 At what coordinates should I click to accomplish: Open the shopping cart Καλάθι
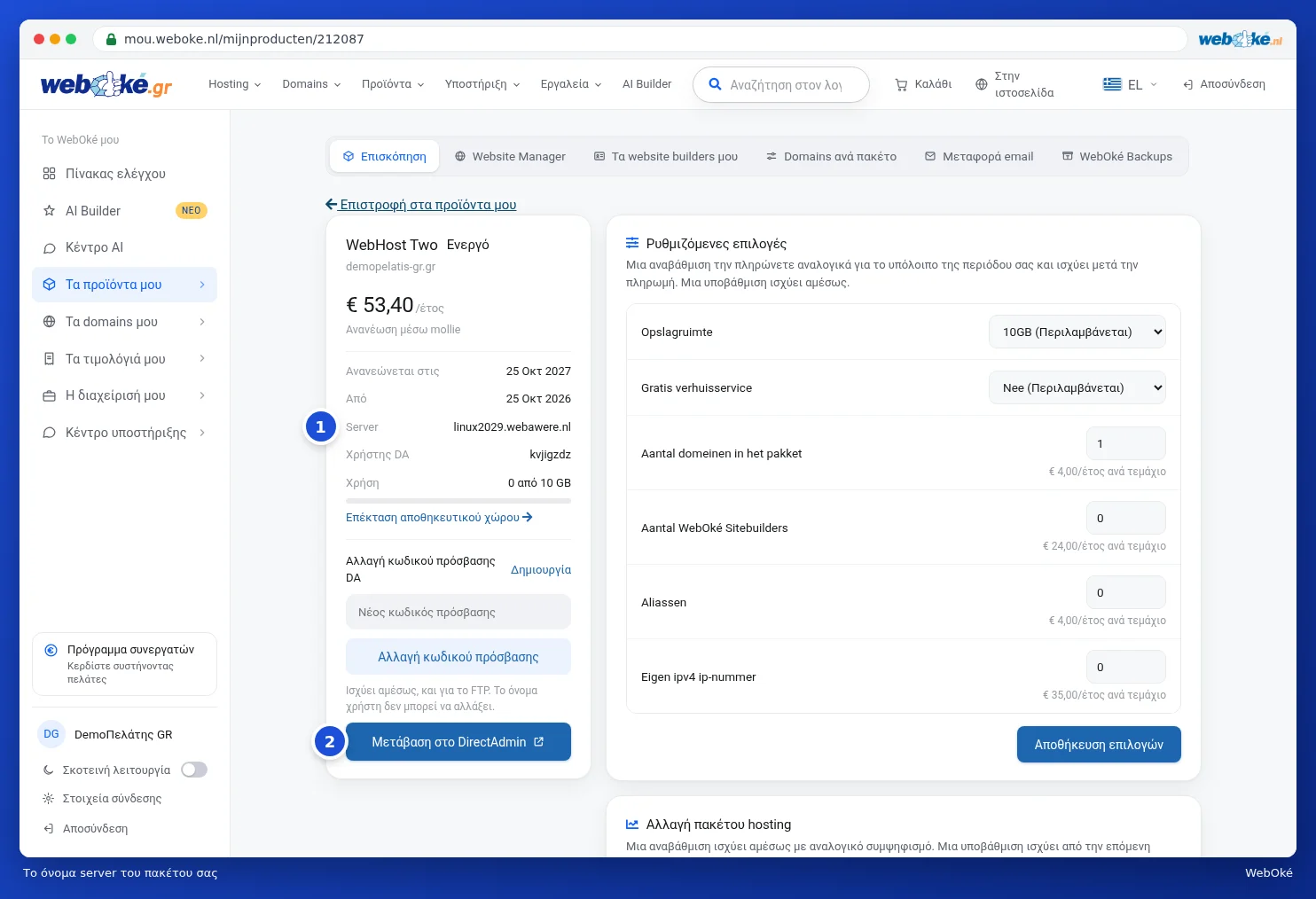pos(923,84)
